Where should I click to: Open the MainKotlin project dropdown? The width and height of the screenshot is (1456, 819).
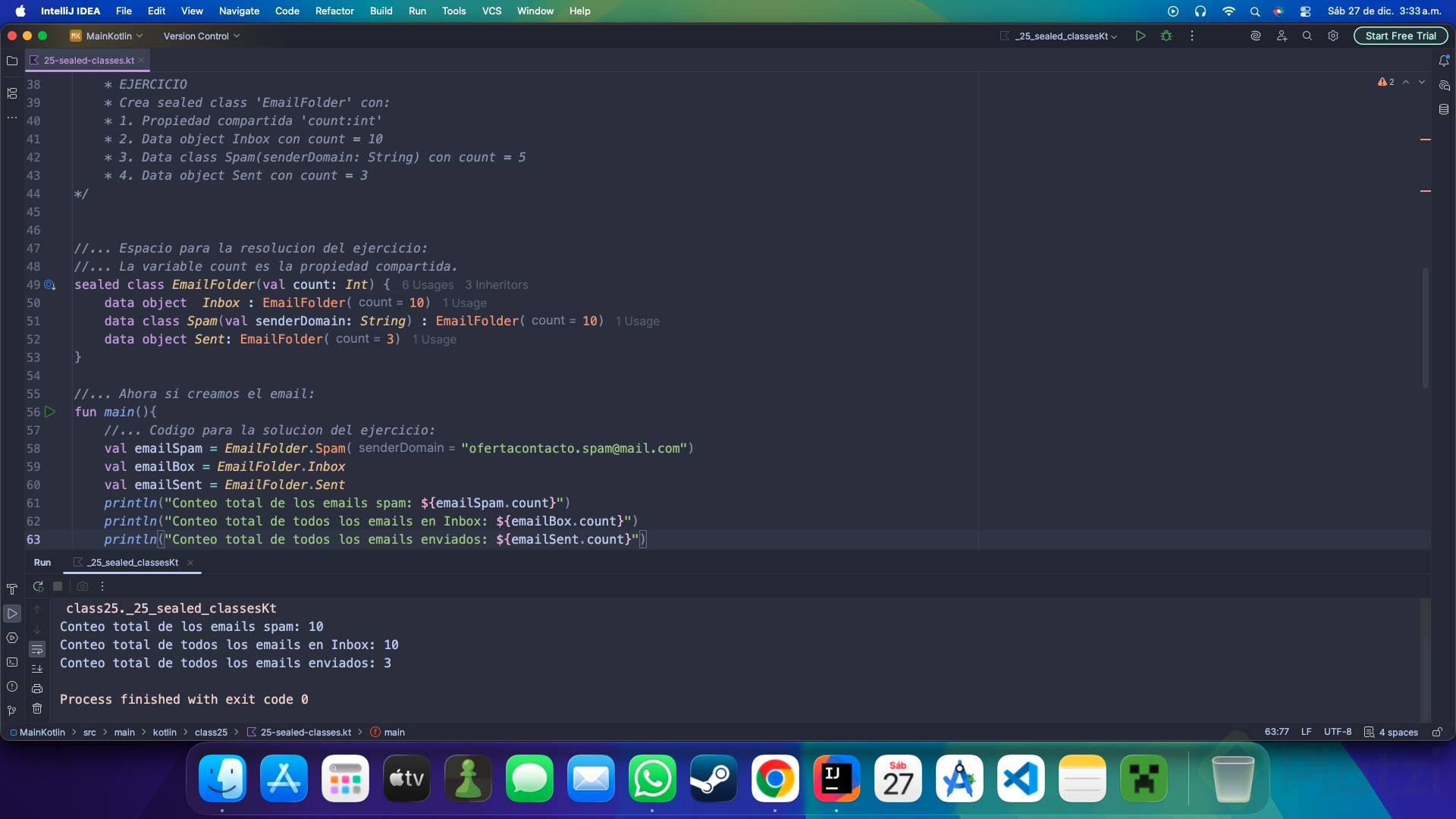pos(107,36)
